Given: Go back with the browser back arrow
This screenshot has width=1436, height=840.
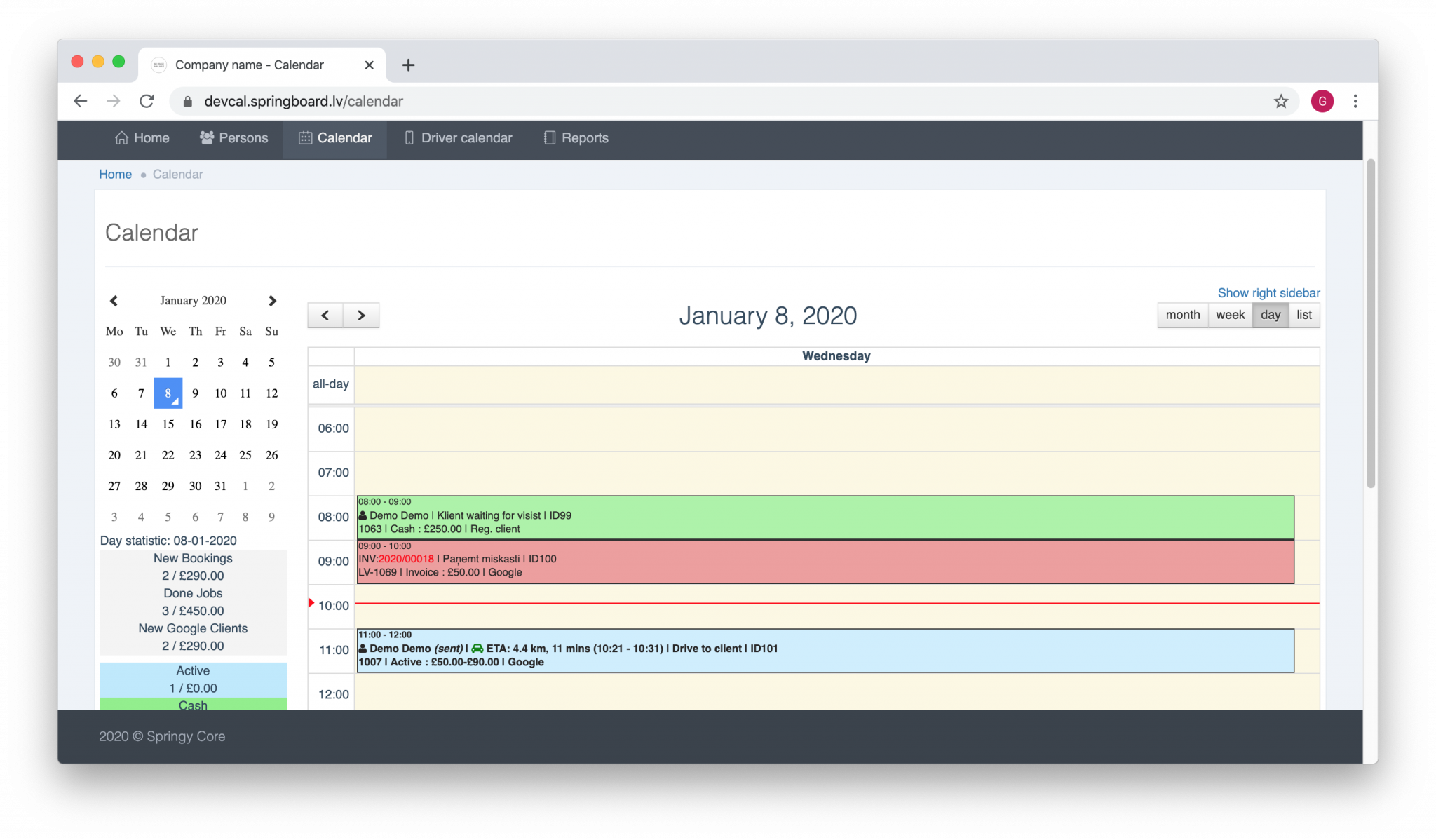Looking at the screenshot, I should tap(81, 101).
